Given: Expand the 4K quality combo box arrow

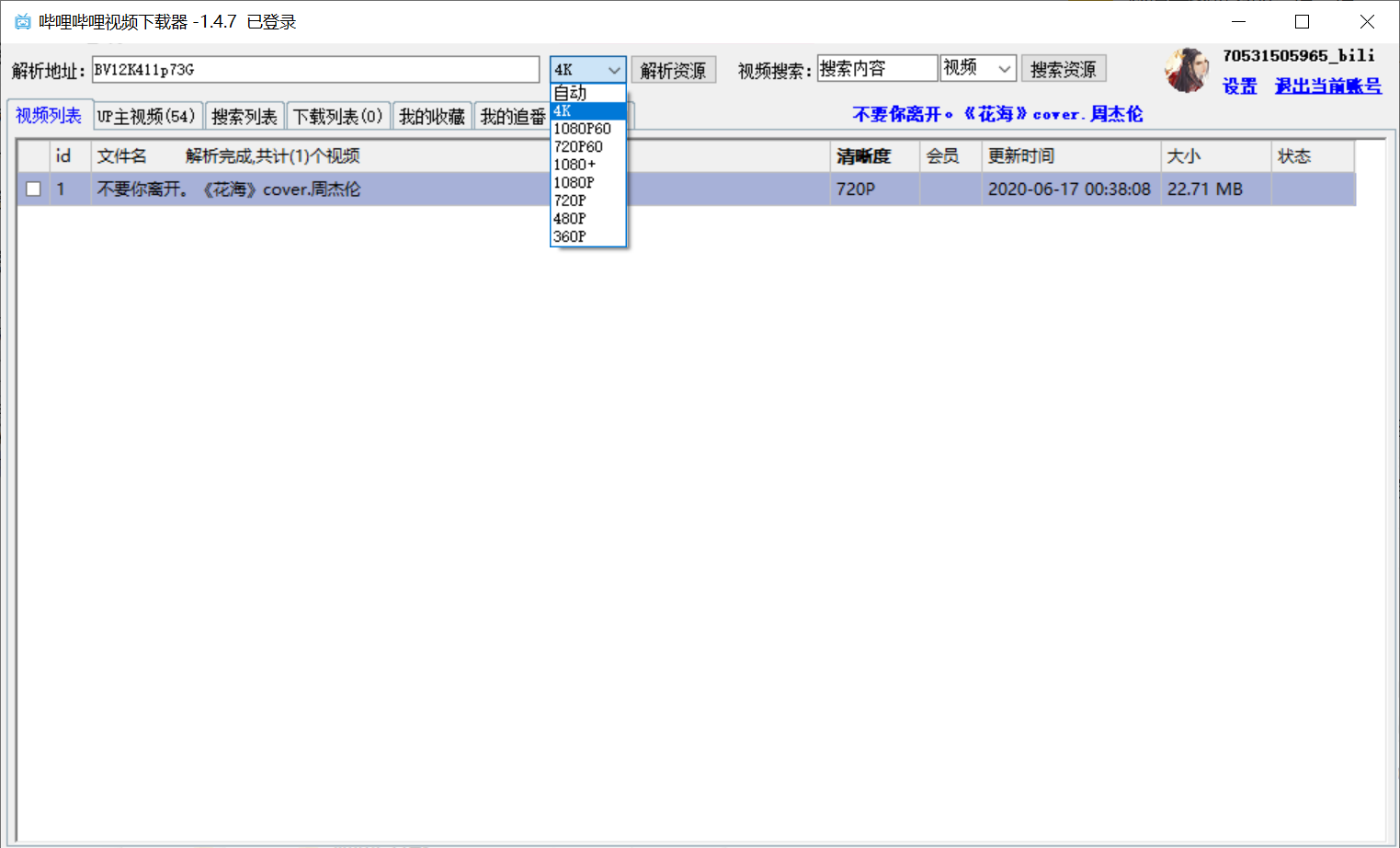Looking at the screenshot, I should point(614,70).
